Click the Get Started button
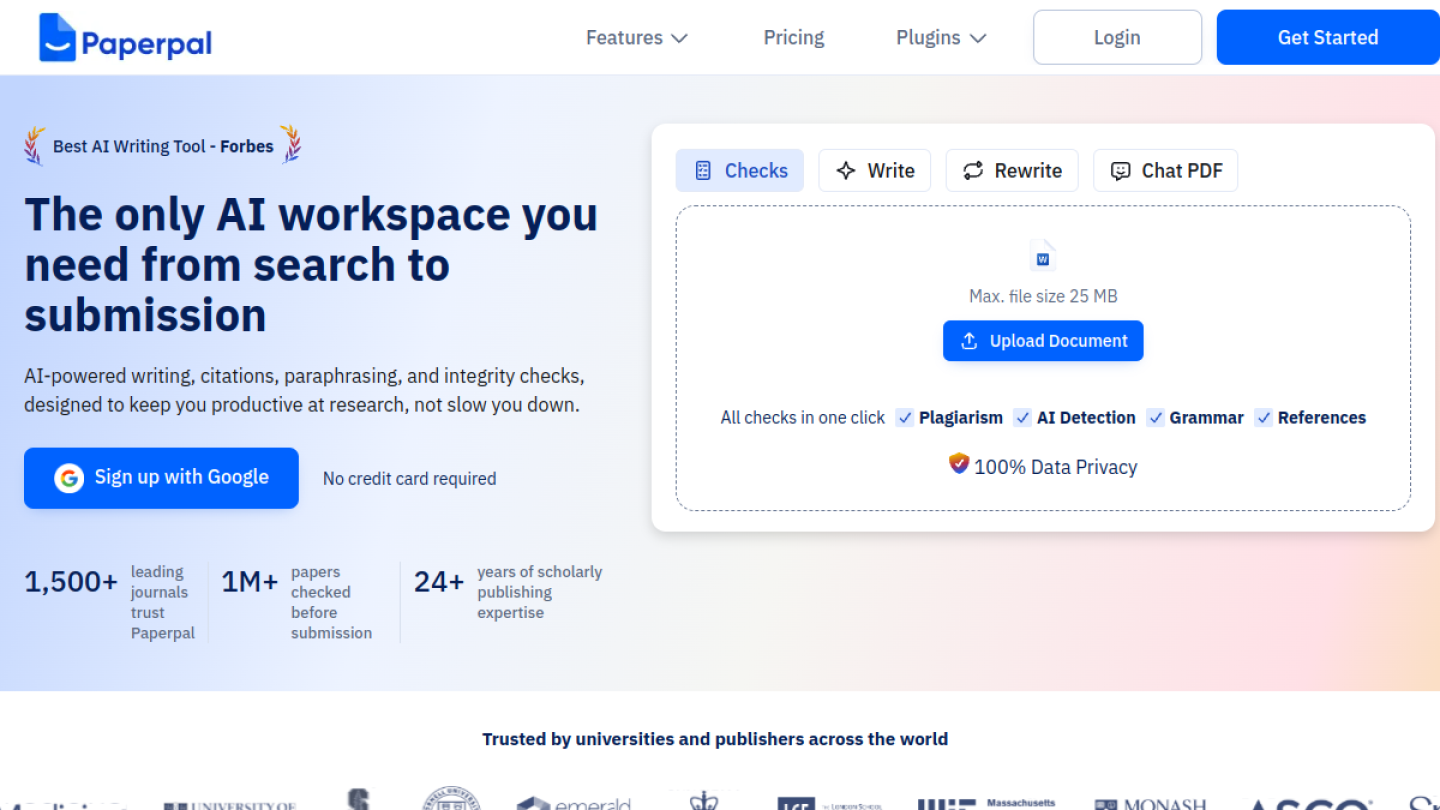Image resolution: width=1440 pixels, height=810 pixels. tap(1328, 38)
